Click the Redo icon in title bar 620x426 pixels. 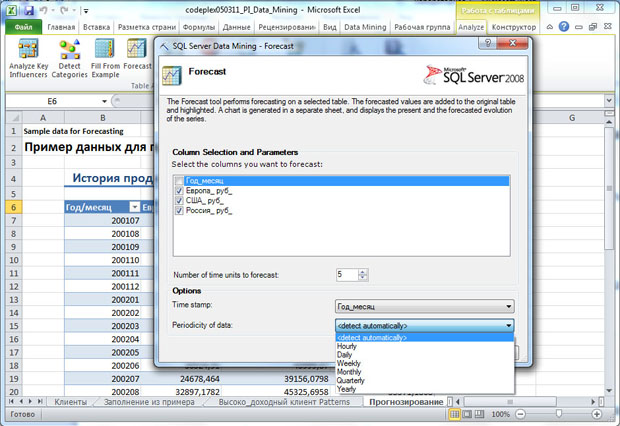pyautogui.click(x=64, y=10)
